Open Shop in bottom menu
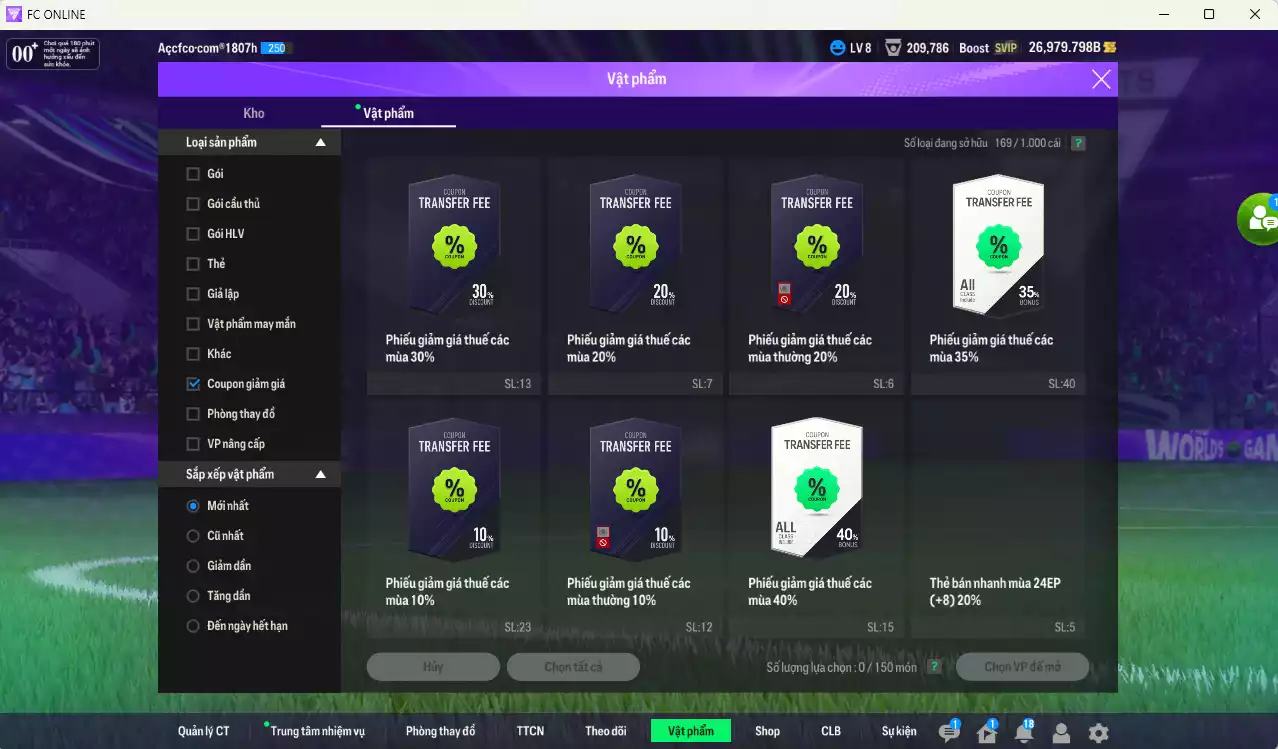This screenshot has width=1278, height=749. 767,731
